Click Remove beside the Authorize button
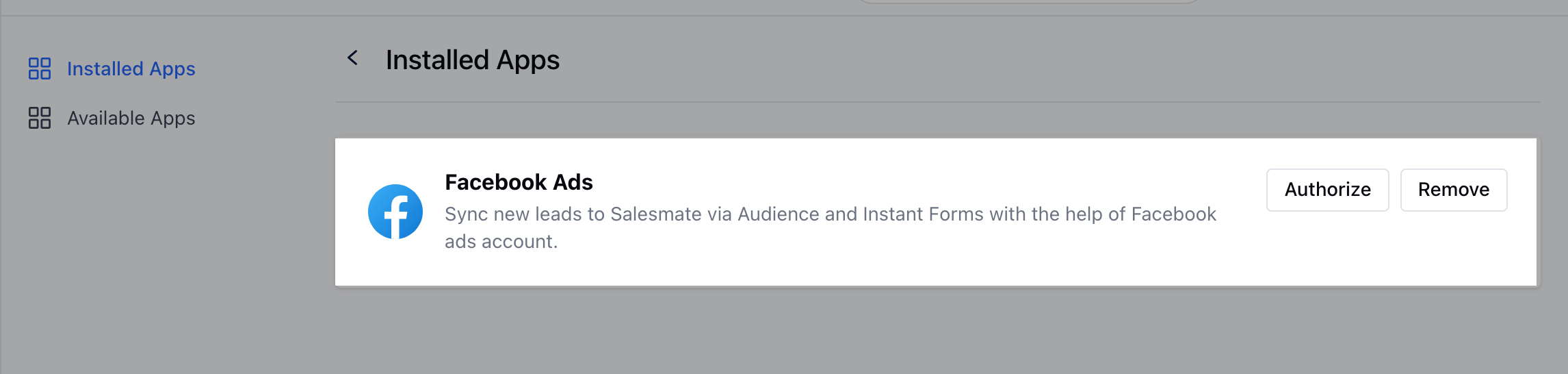This screenshot has height=374, width=1568. click(x=1454, y=190)
